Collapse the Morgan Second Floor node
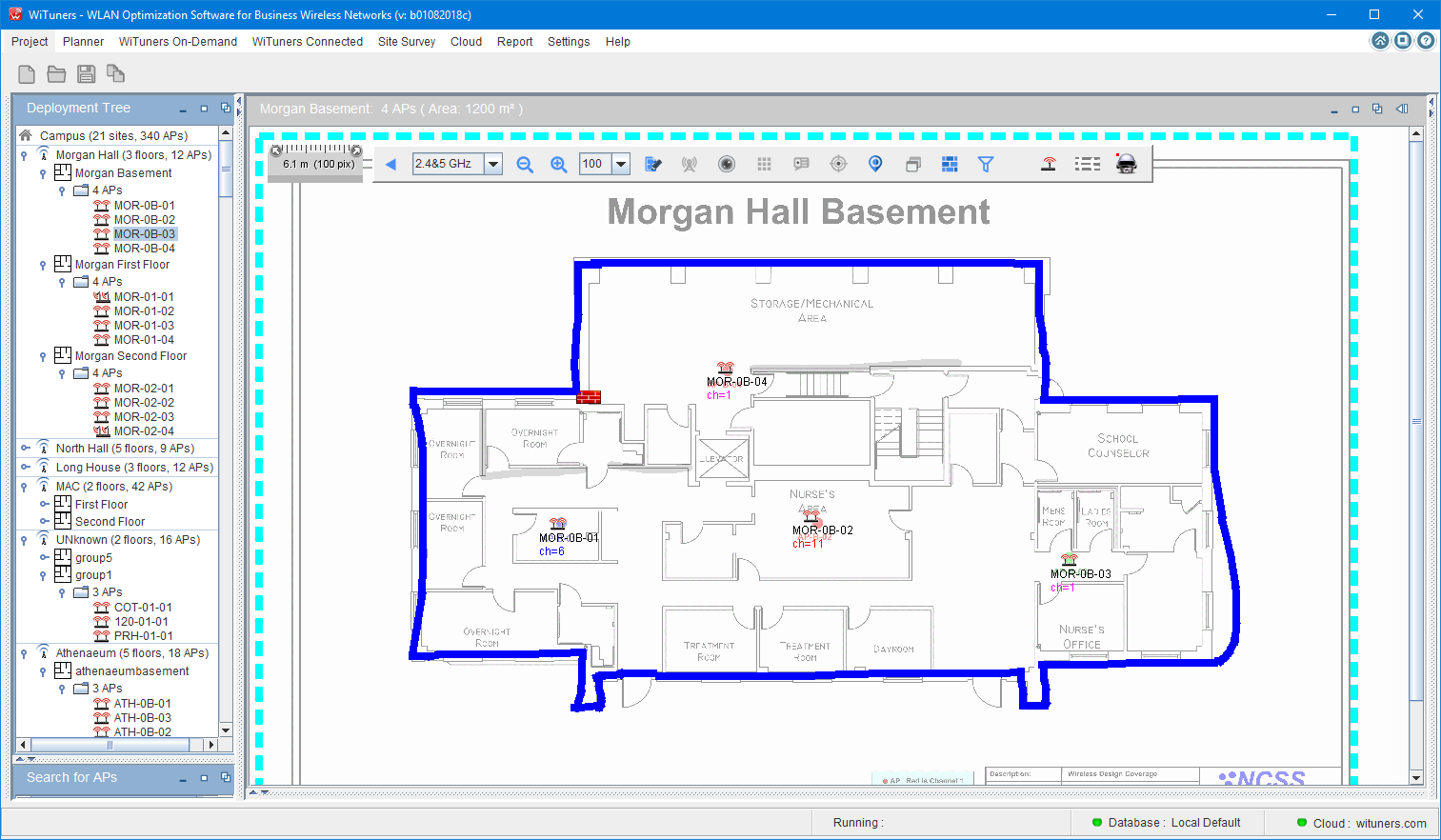 click(43, 356)
